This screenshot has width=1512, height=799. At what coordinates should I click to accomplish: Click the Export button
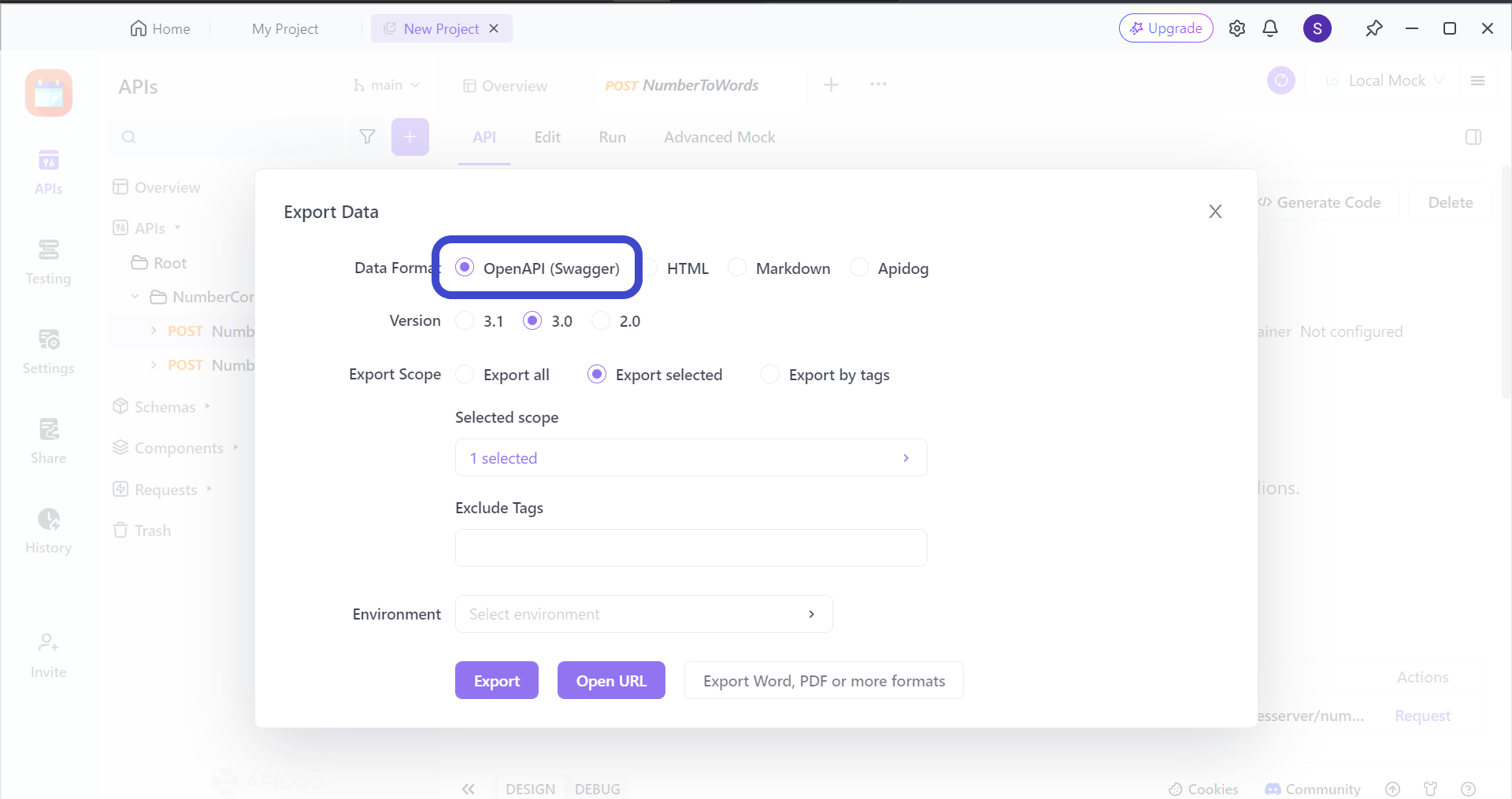(497, 680)
